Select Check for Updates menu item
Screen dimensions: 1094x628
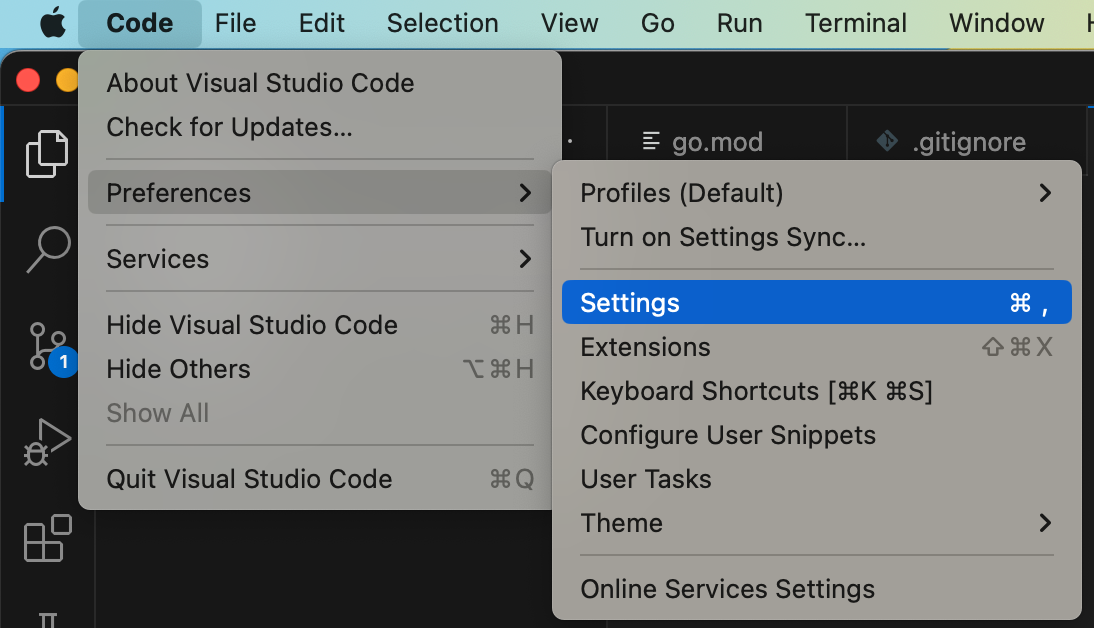pyautogui.click(x=229, y=127)
